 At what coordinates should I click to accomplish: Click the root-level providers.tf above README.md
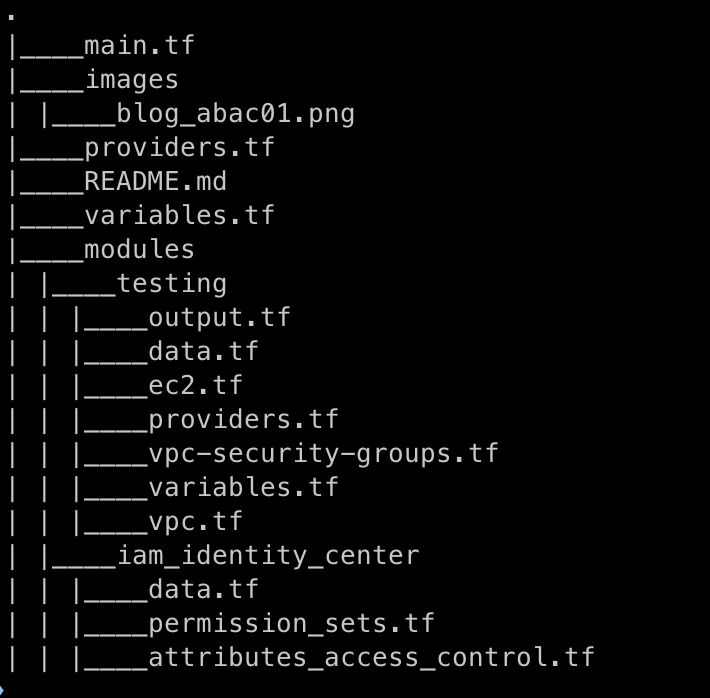click(x=179, y=148)
